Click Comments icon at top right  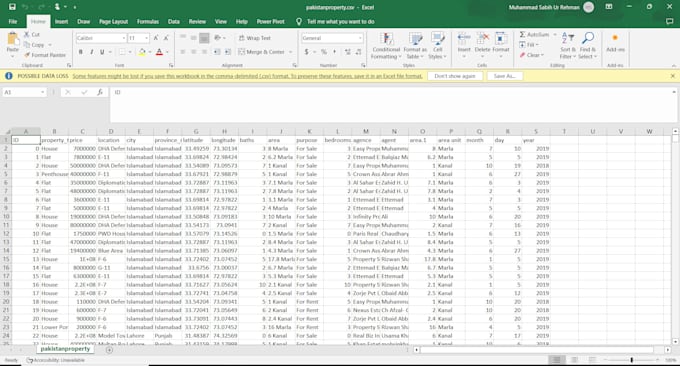click(x=670, y=21)
